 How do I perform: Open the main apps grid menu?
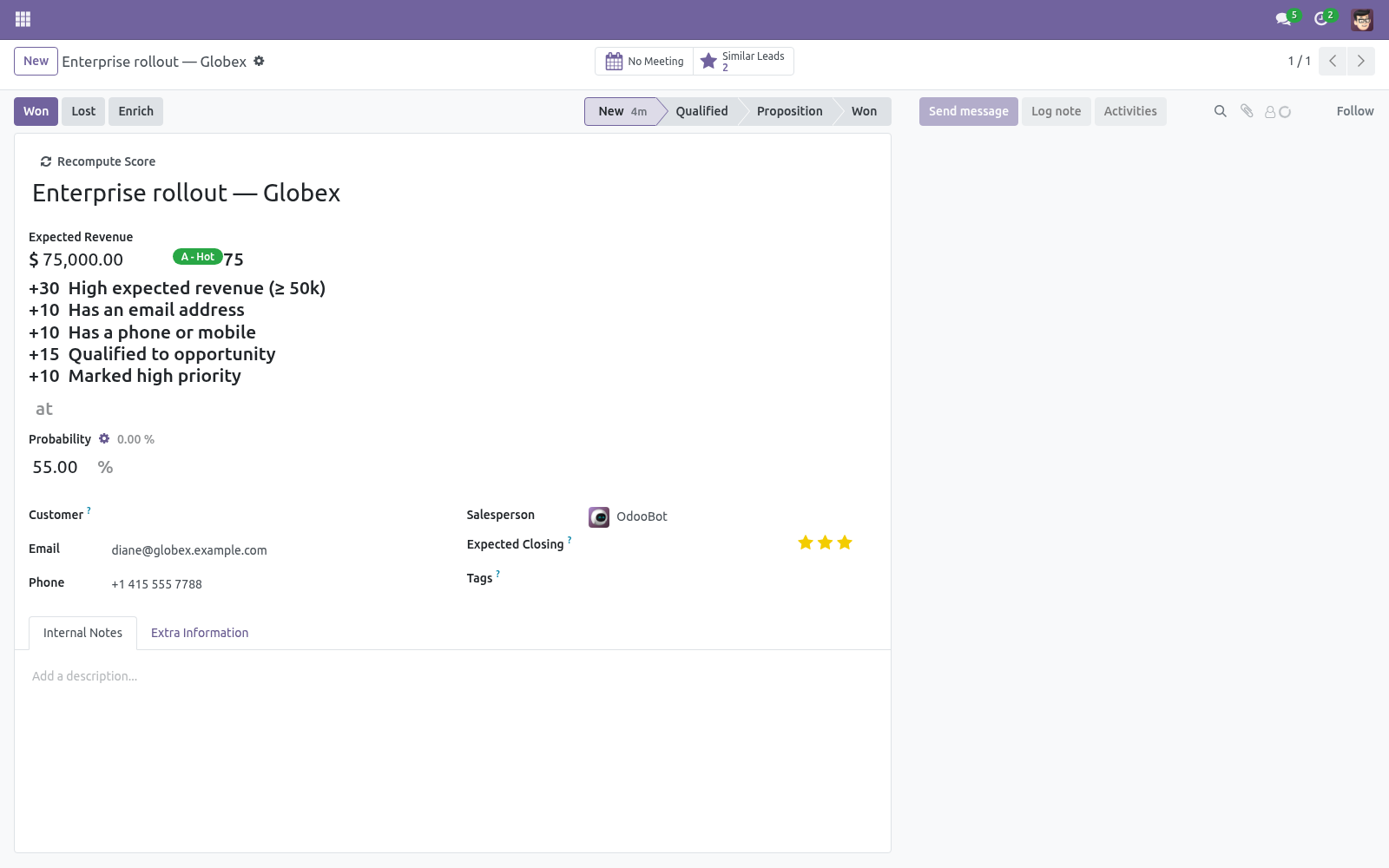pos(23,19)
